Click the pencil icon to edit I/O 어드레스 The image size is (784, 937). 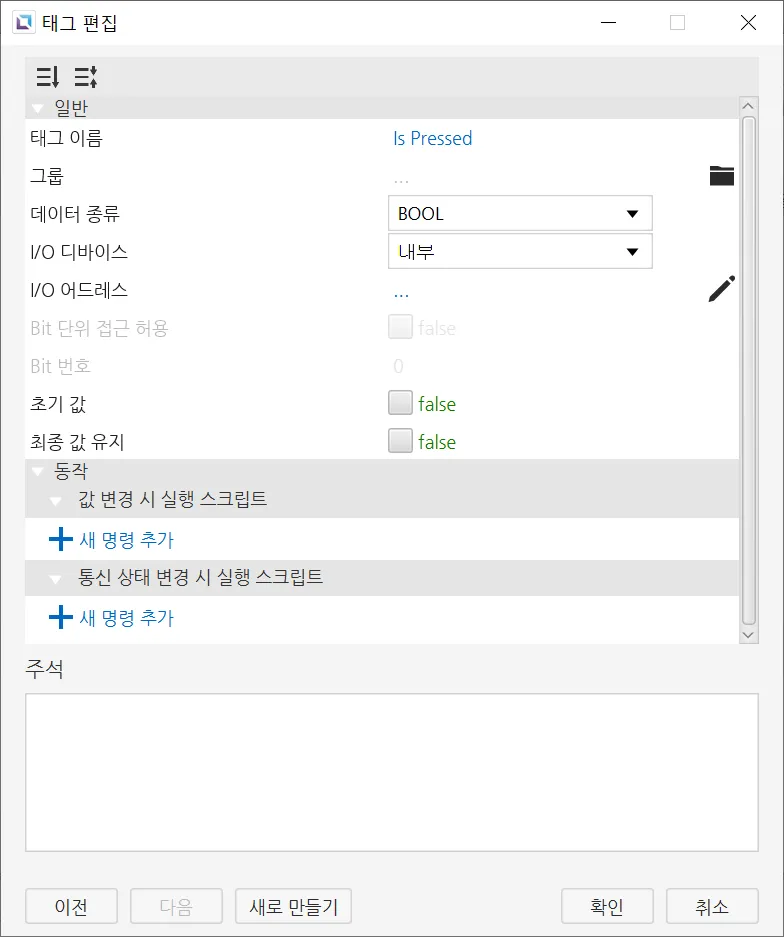click(x=721, y=290)
